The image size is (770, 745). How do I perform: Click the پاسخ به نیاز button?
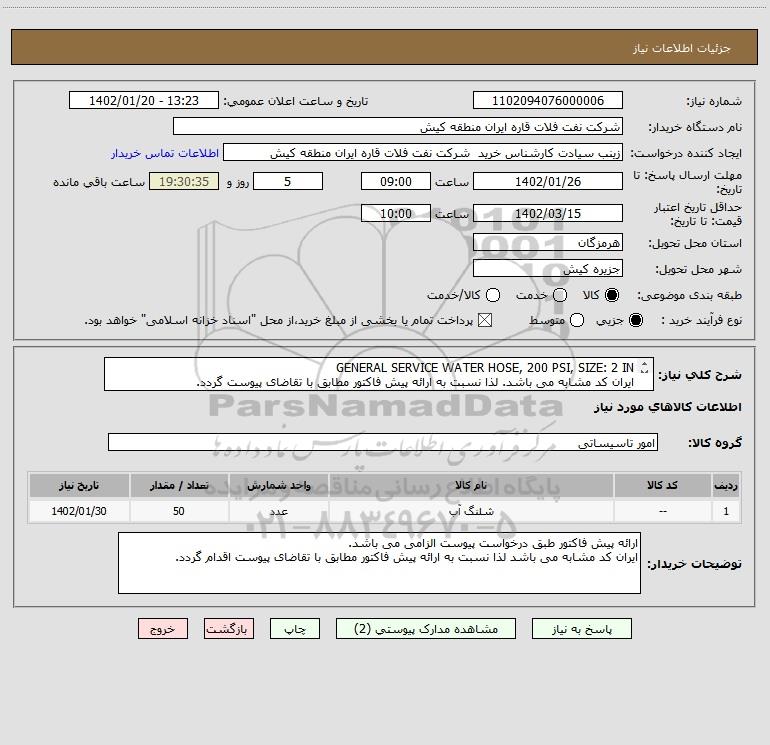click(581, 629)
